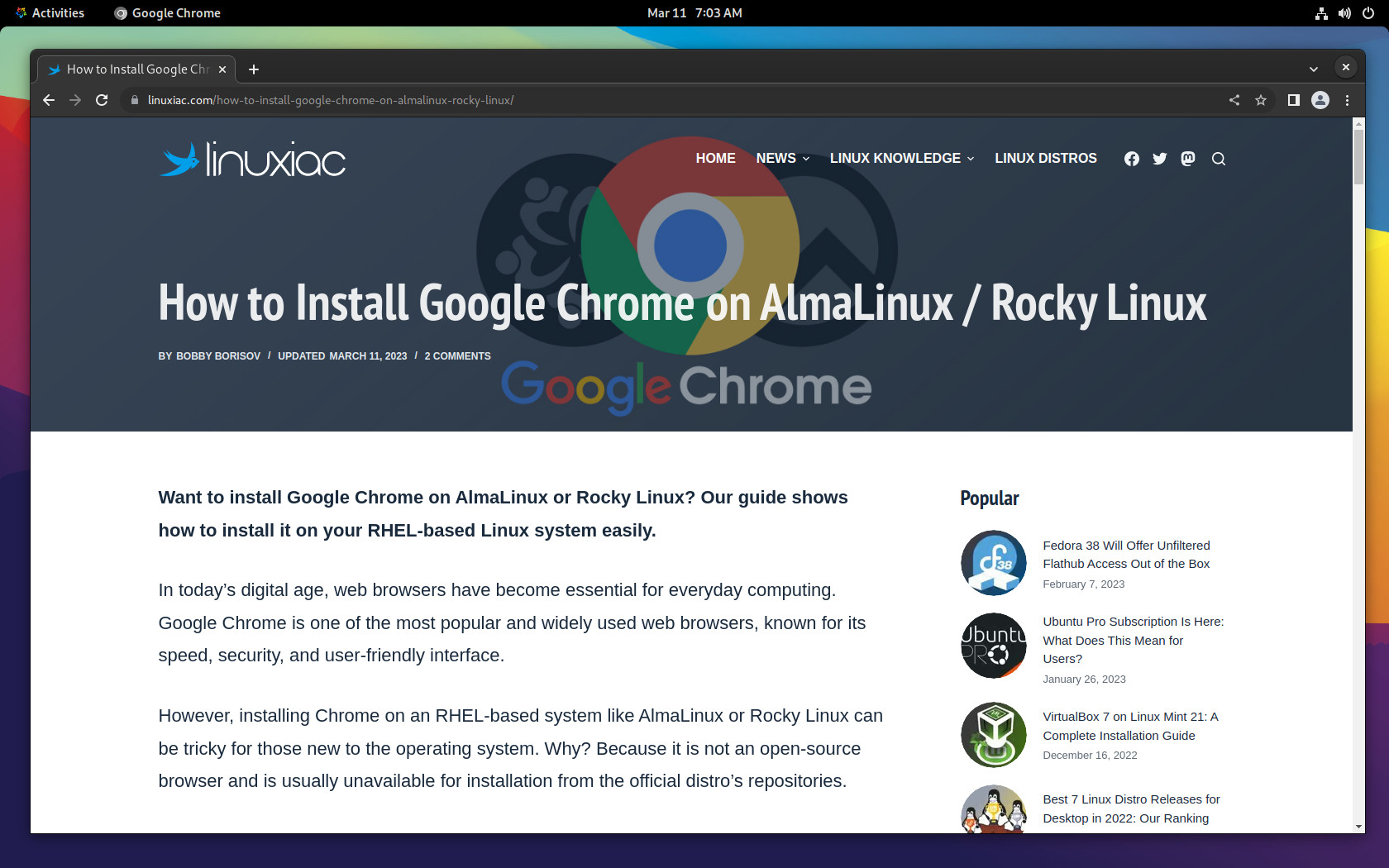Open the NEWS menu item
The width and height of the screenshot is (1389, 868).
pyautogui.click(x=776, y=158)
